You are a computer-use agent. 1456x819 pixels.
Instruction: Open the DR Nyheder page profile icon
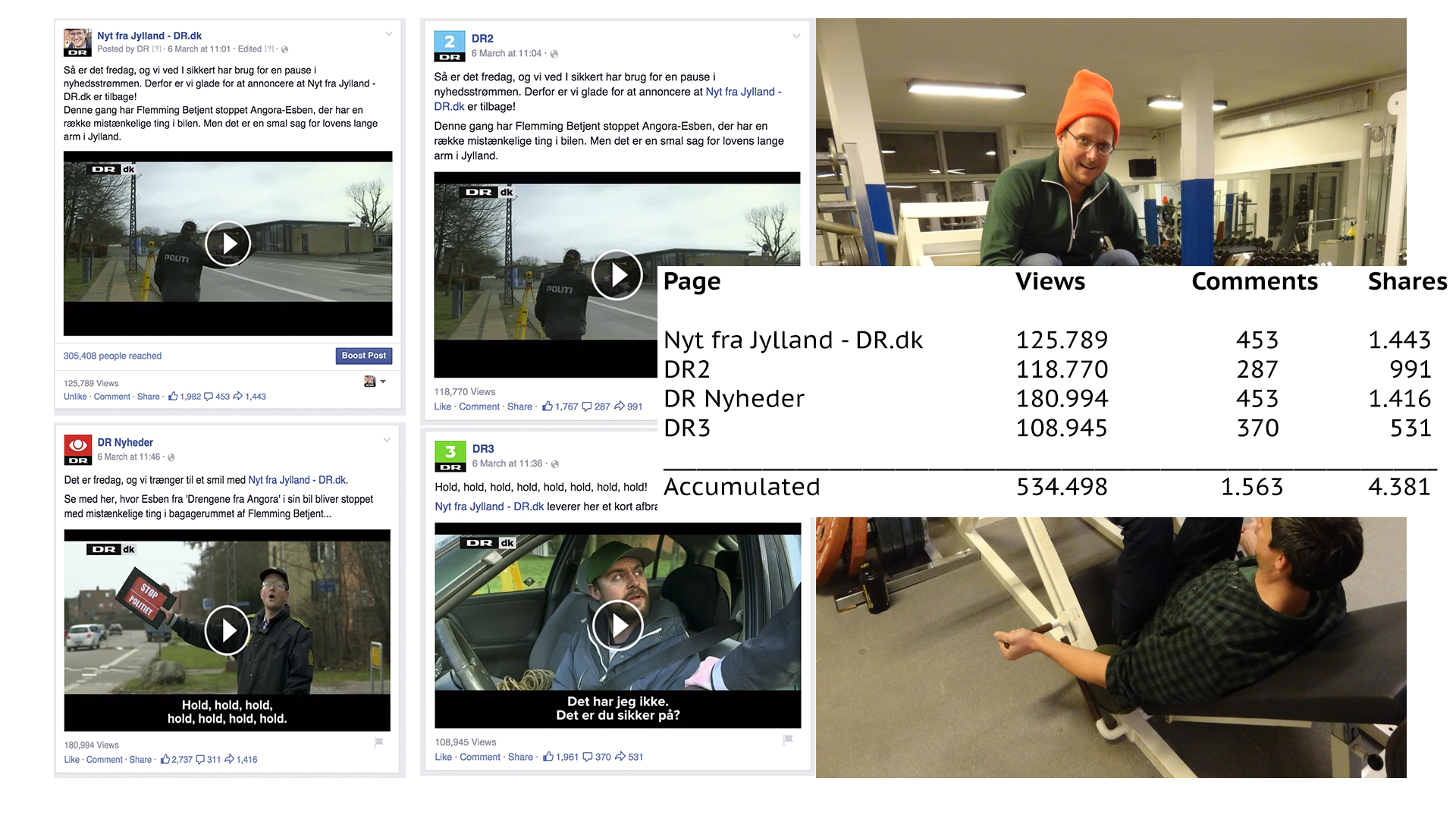tap(78, 450)
